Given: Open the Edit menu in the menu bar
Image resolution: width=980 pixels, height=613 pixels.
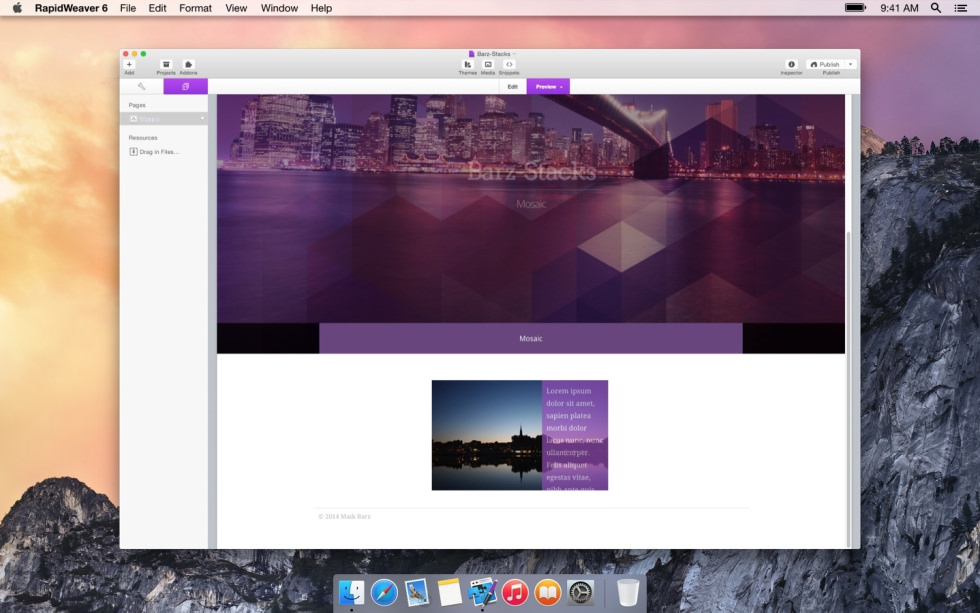Looking at the screenshot, I should click(158, 8).
